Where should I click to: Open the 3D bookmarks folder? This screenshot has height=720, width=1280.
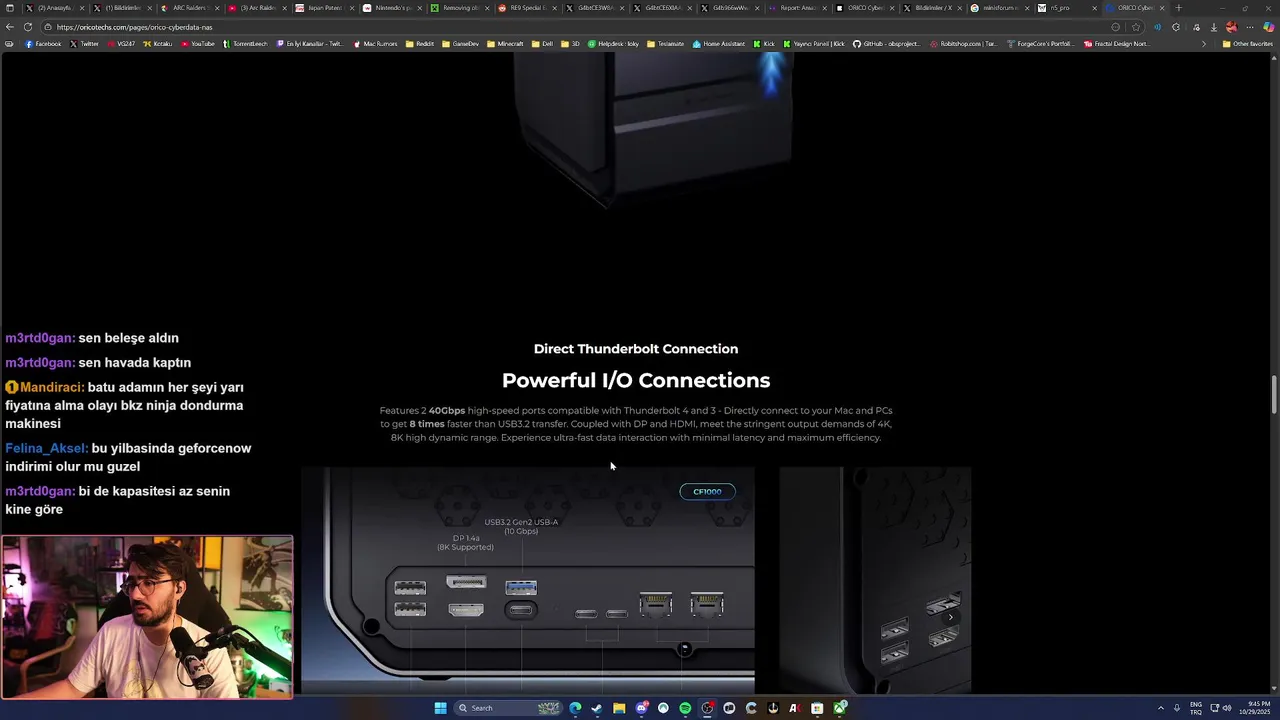pyautogui.click(x=570, y=44)
